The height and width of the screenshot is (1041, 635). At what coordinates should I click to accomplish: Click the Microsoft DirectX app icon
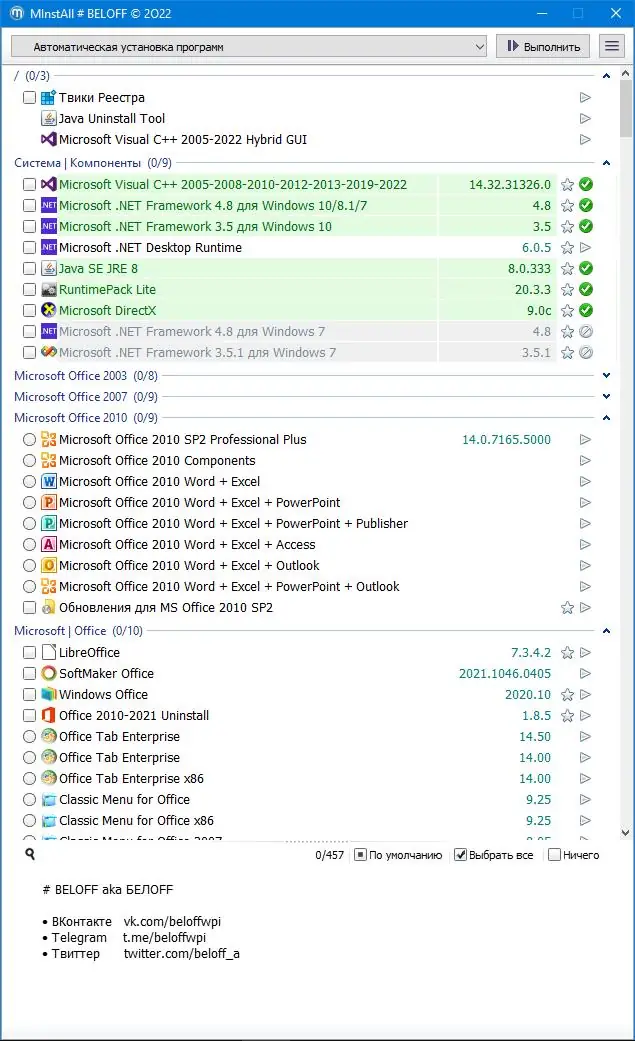pyautogui.click(x=48, y=310)
